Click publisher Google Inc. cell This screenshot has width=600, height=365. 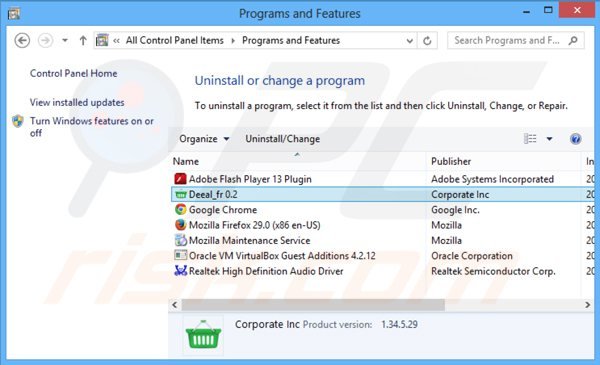pyautogui.click(x=455, y=210)
